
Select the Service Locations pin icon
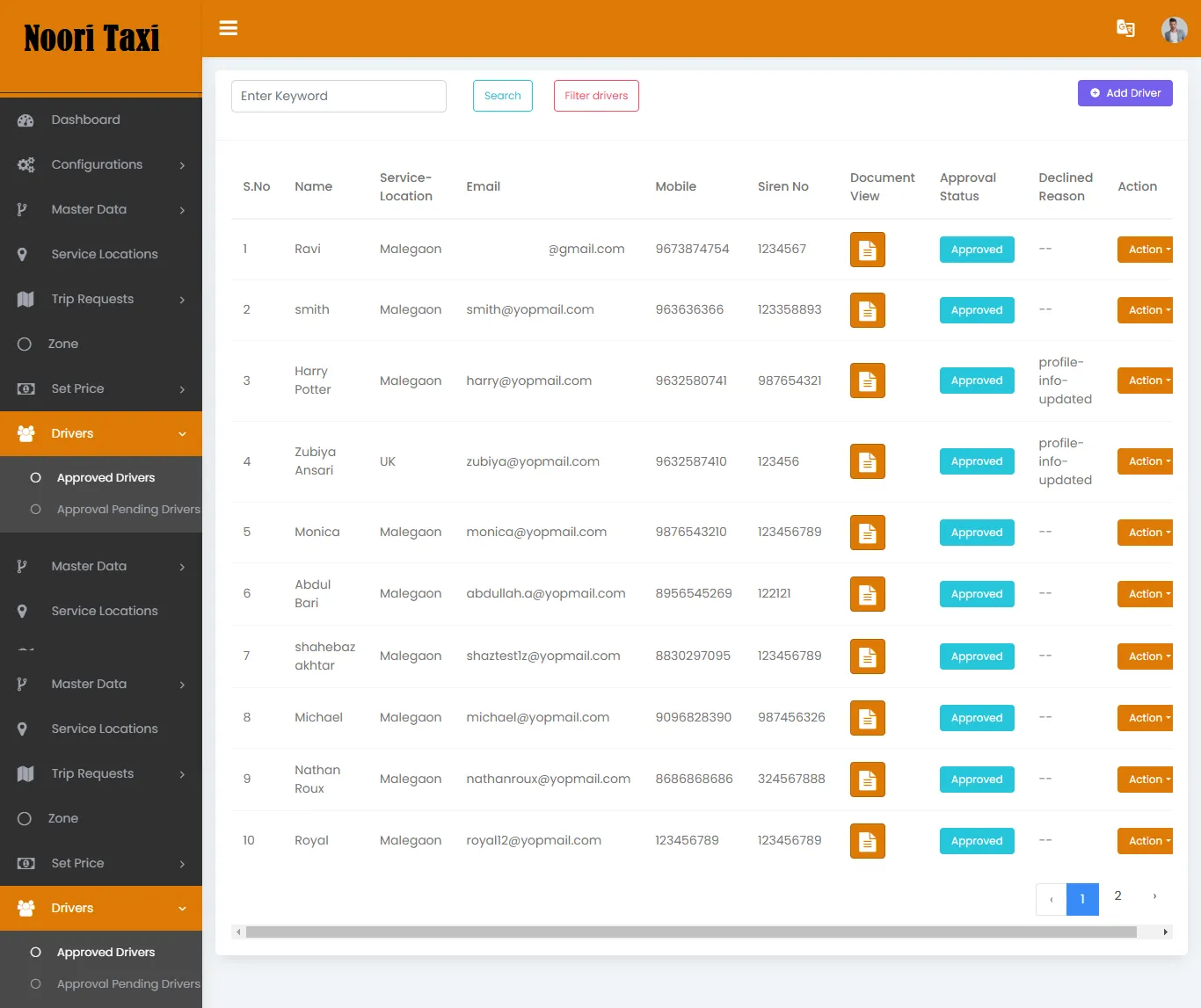click(25, 254)
